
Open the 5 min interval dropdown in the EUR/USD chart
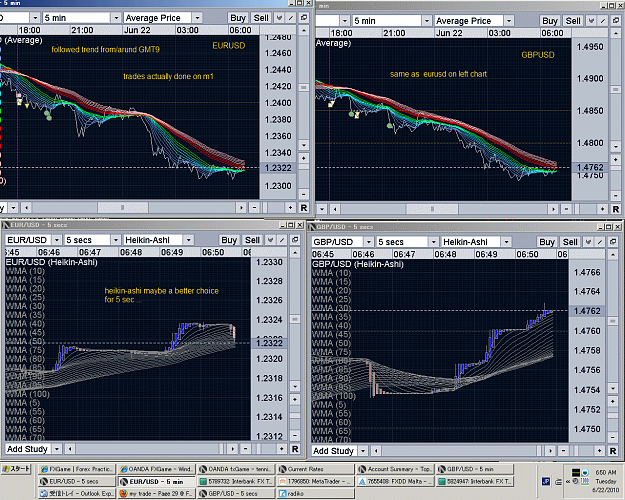(116, 18)
